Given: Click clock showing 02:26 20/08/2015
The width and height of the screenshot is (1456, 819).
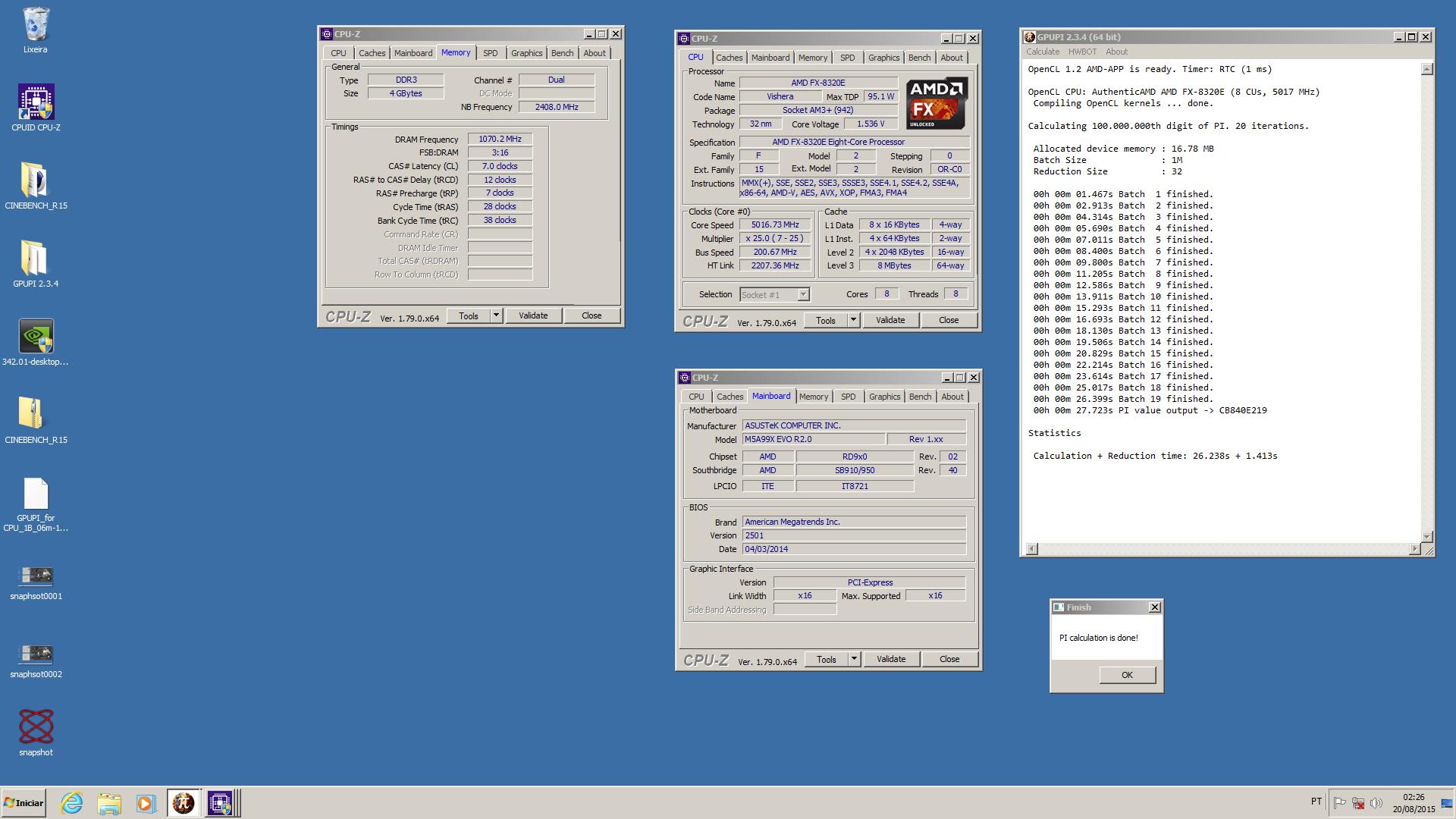Looking at the screenshot, I should click(x=1414, y=803).
